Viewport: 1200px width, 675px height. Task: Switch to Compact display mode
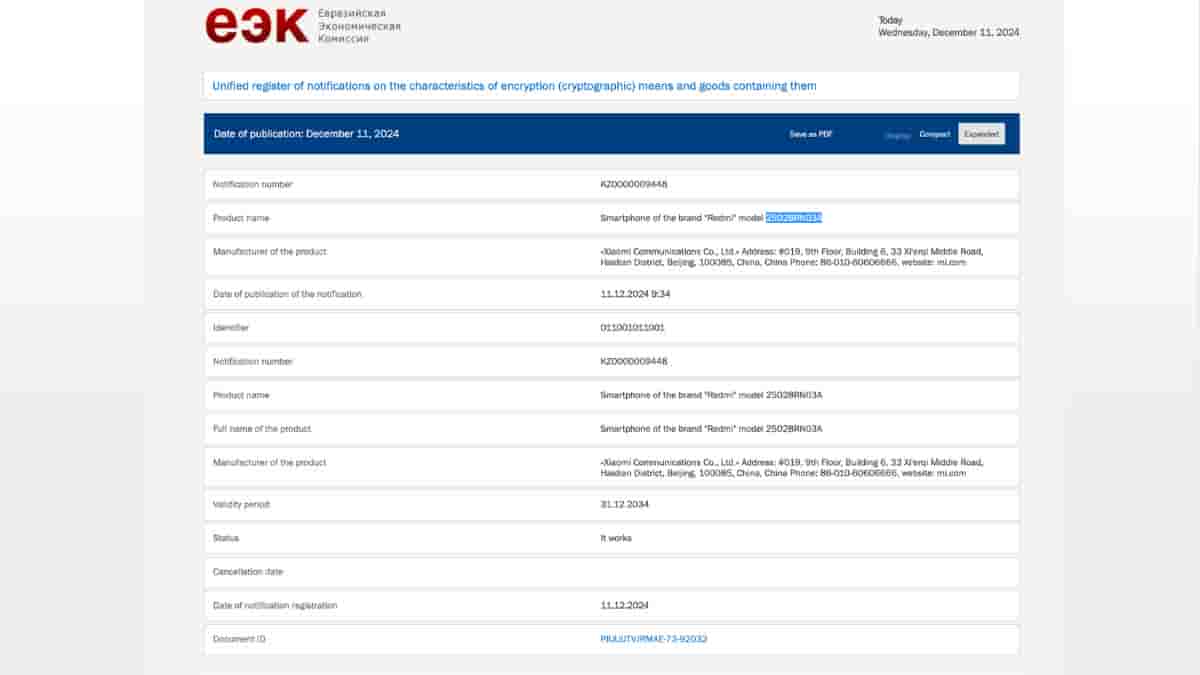(935, 134)
